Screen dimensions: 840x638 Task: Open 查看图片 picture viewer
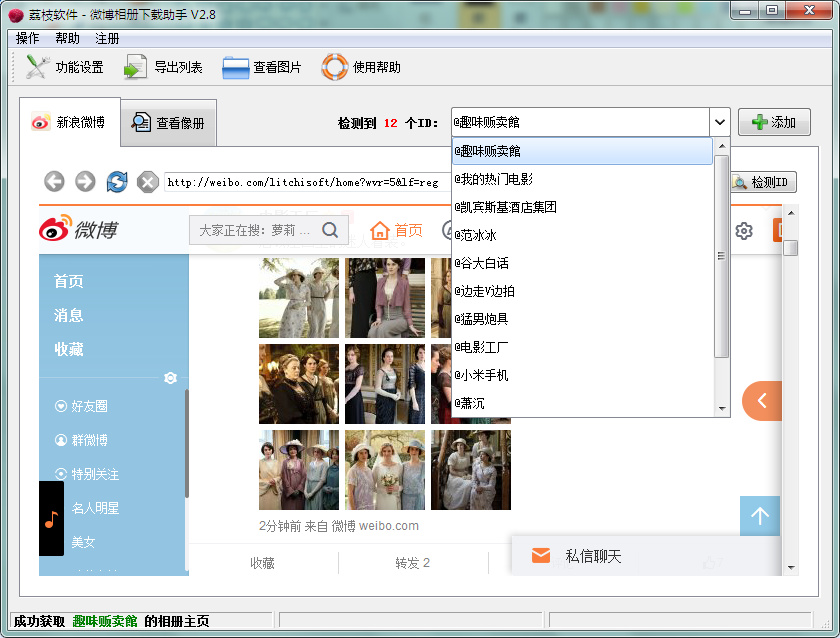262,68
